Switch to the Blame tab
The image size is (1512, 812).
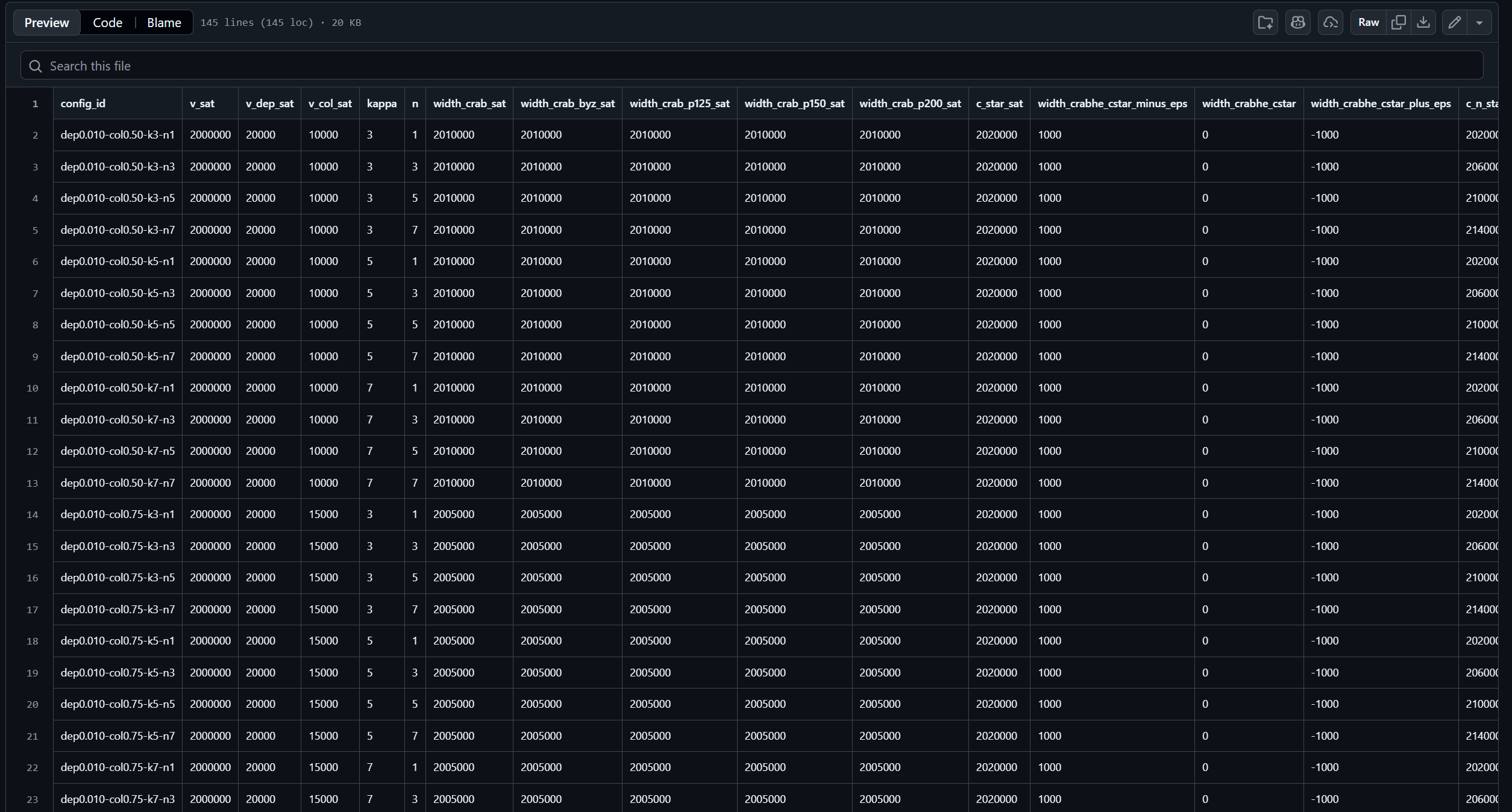(x=164, y=23)
